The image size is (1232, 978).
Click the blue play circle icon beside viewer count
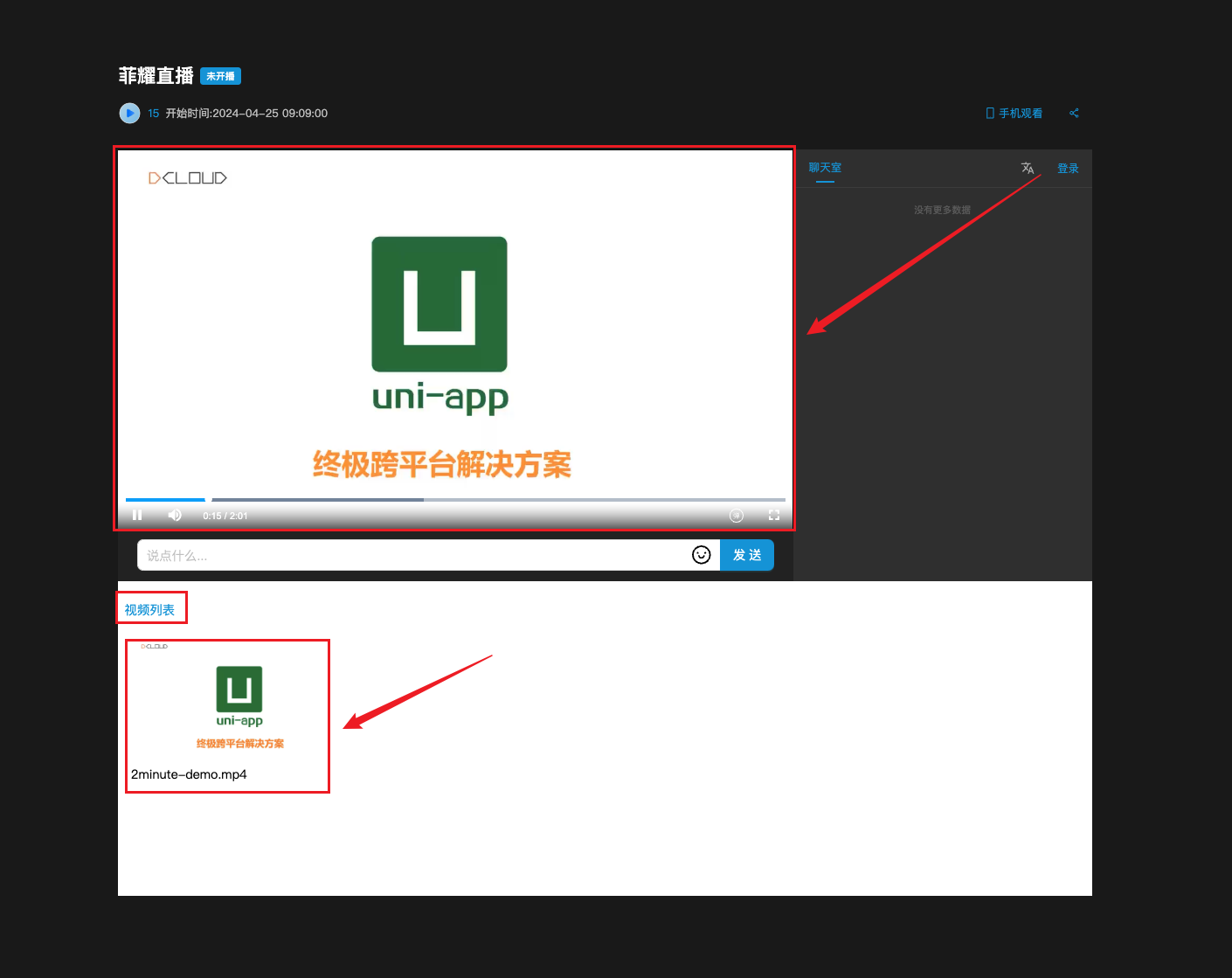[129, 113]
